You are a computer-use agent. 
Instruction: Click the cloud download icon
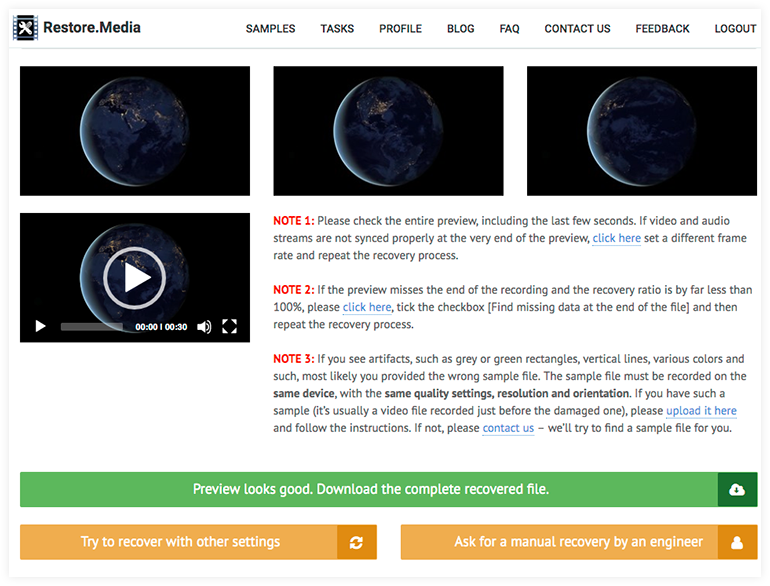pyautogui.click(x=737, y=489)
